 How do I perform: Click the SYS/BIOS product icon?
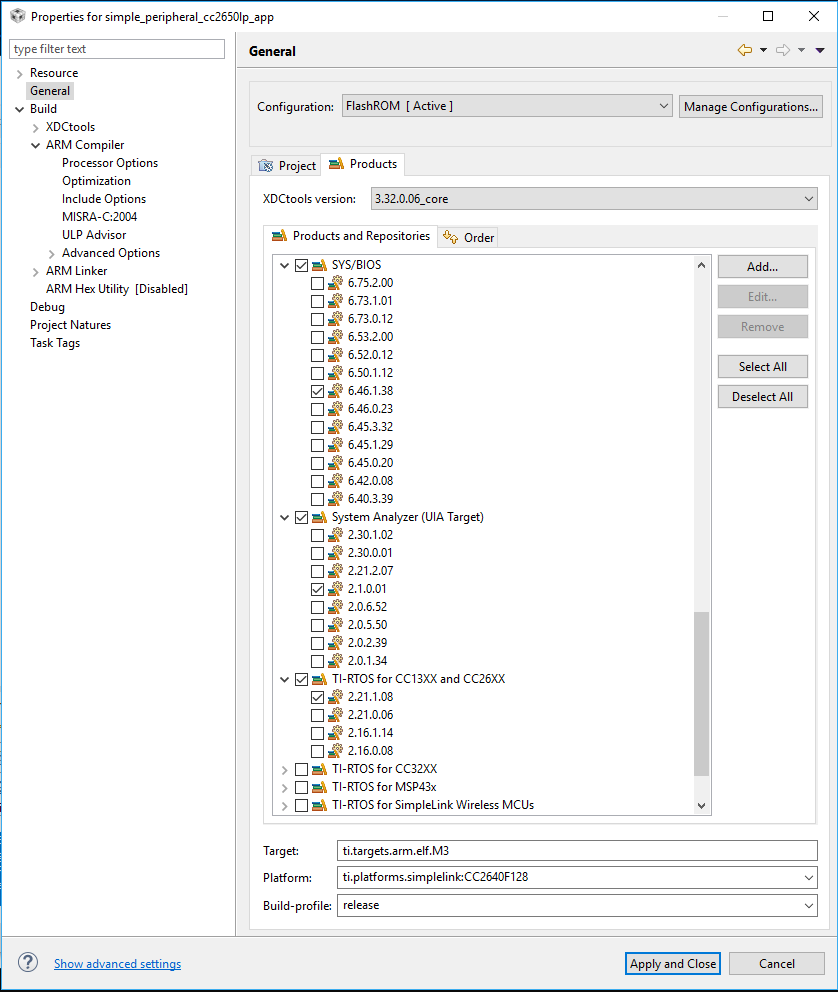click(319, 265)
